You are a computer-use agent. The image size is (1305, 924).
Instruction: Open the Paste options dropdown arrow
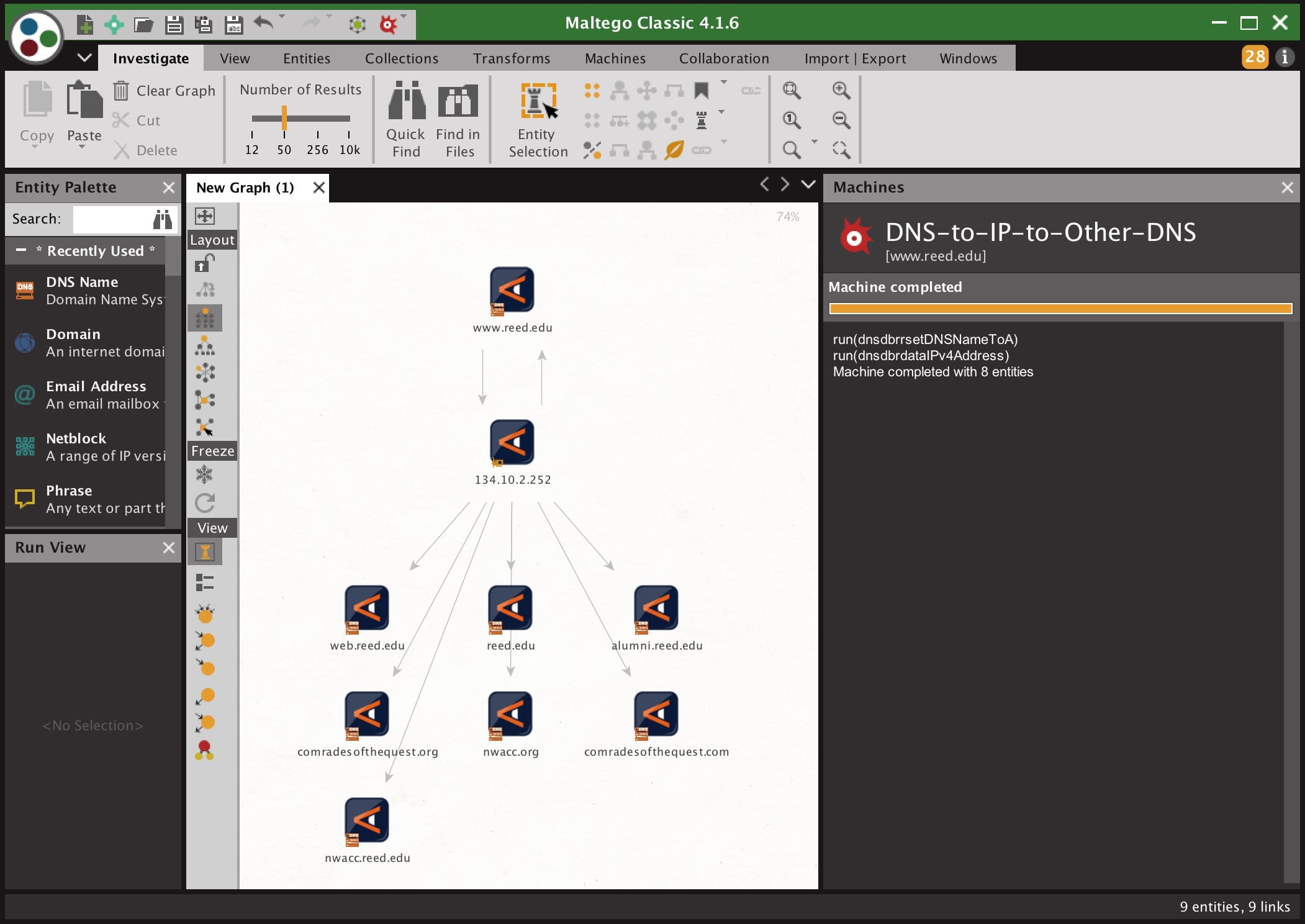[x=82, y=148]
